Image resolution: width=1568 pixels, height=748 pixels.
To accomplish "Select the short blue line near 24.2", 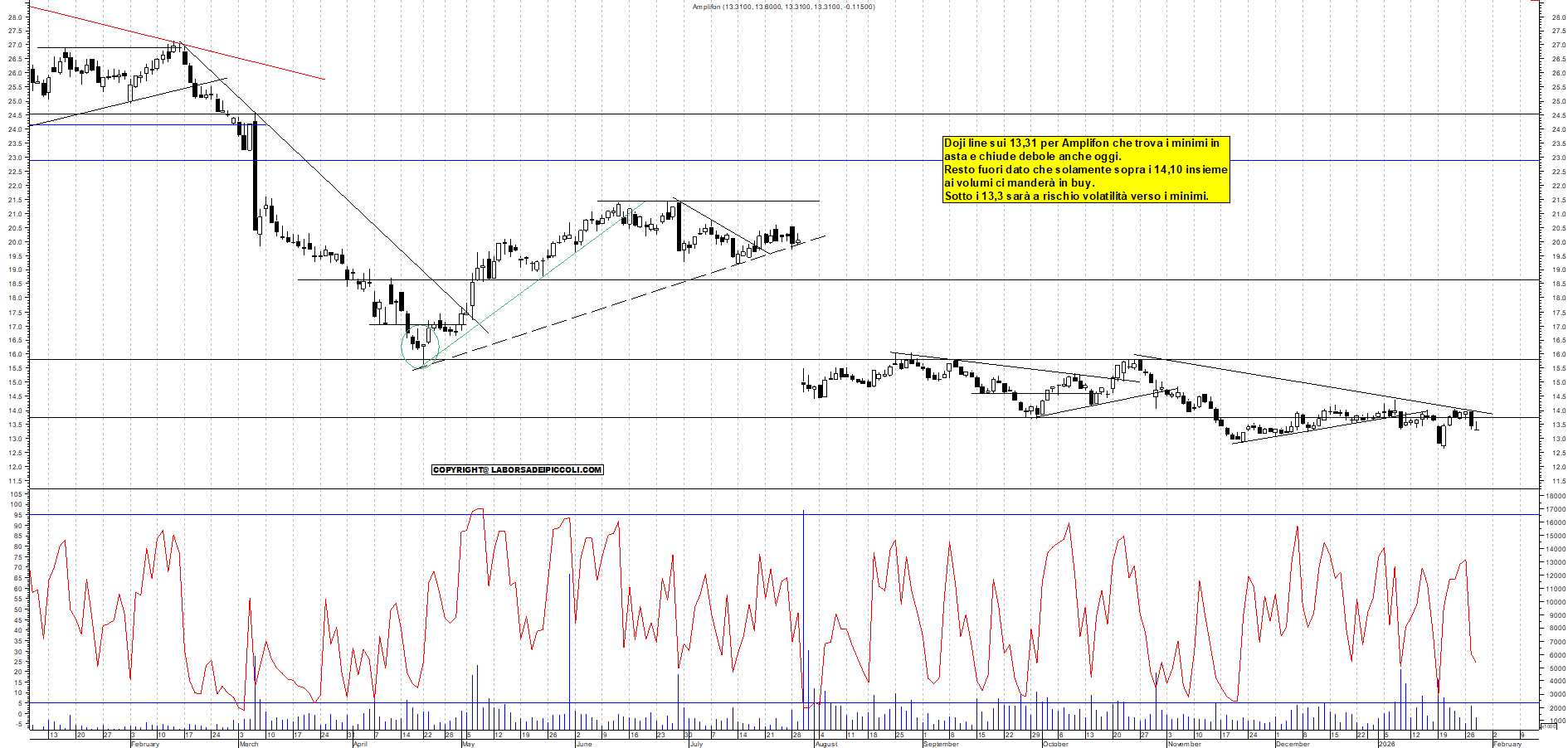I will (x=133, y=125).
